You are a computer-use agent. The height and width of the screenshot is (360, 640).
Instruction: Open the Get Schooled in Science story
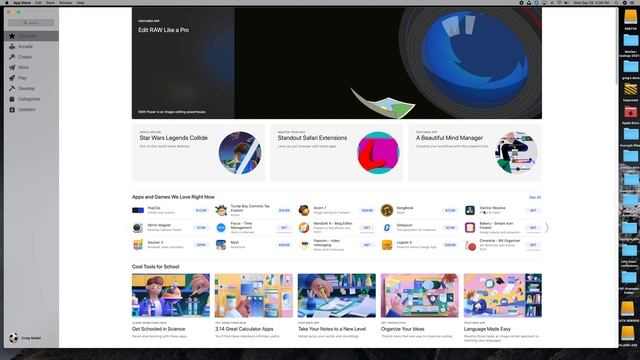tap(171, 306)
